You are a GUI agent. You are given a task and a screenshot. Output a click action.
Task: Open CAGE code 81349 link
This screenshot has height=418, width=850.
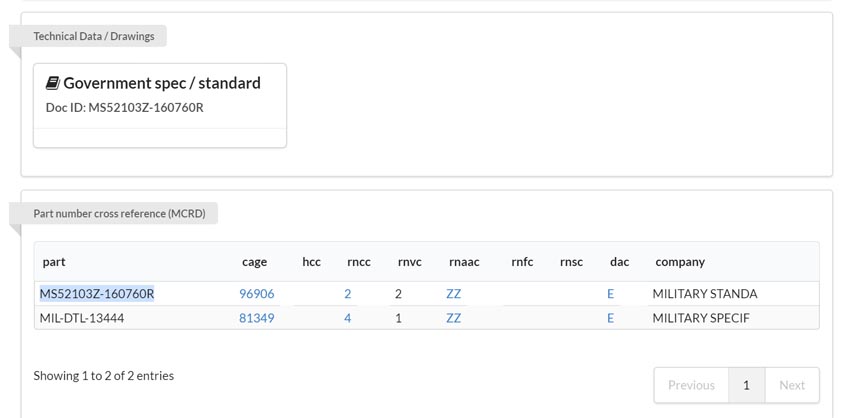[x=257, y=318]
